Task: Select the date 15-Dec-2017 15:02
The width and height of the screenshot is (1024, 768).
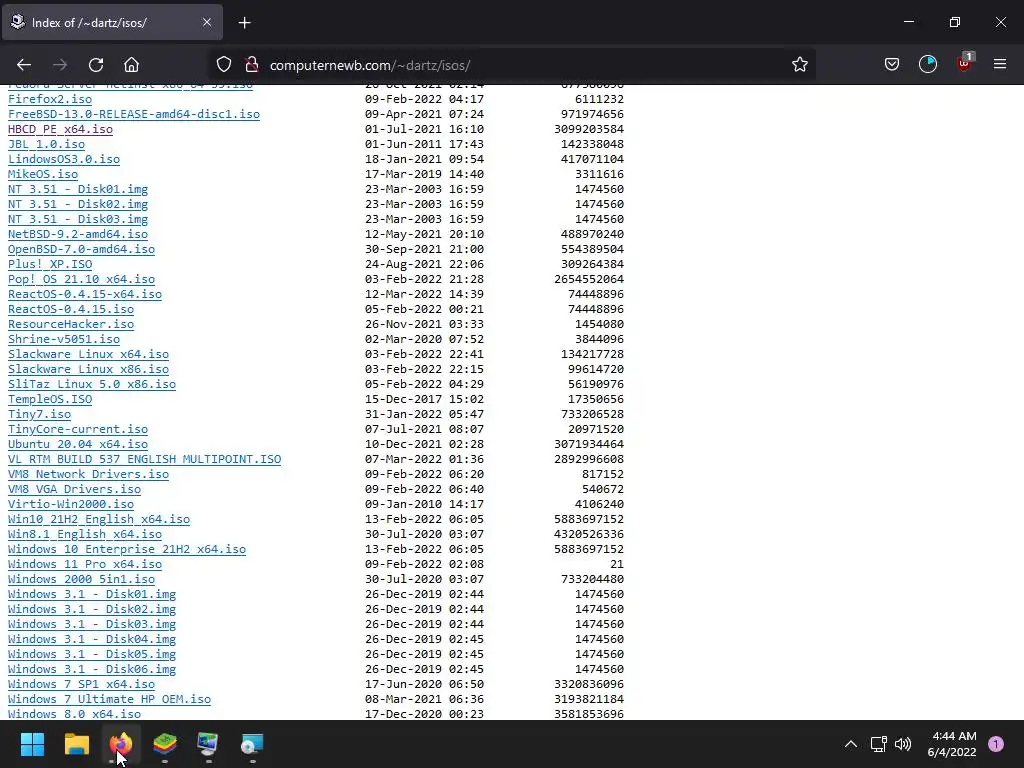Action: click(424, 400)
